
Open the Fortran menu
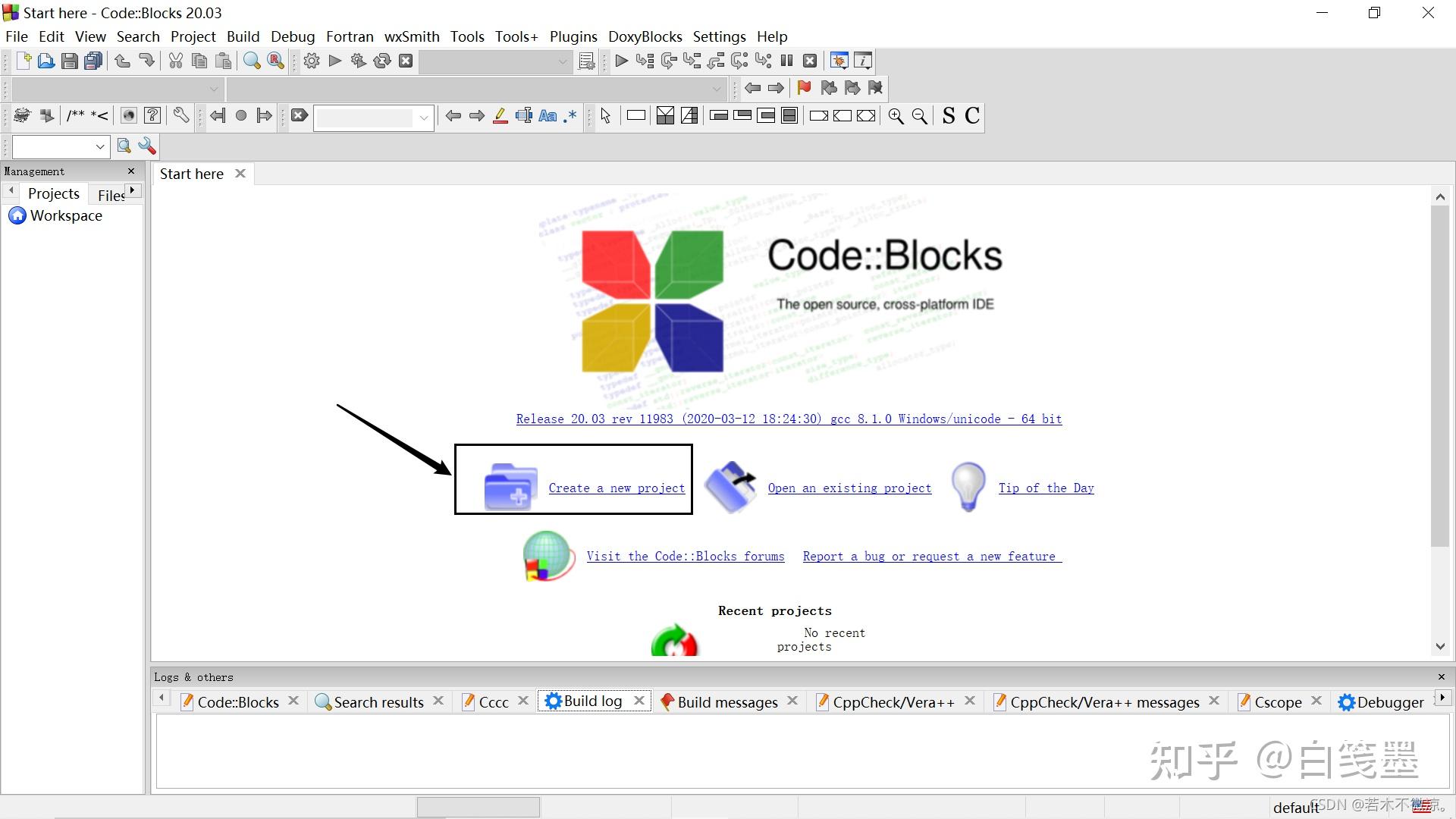350,36
